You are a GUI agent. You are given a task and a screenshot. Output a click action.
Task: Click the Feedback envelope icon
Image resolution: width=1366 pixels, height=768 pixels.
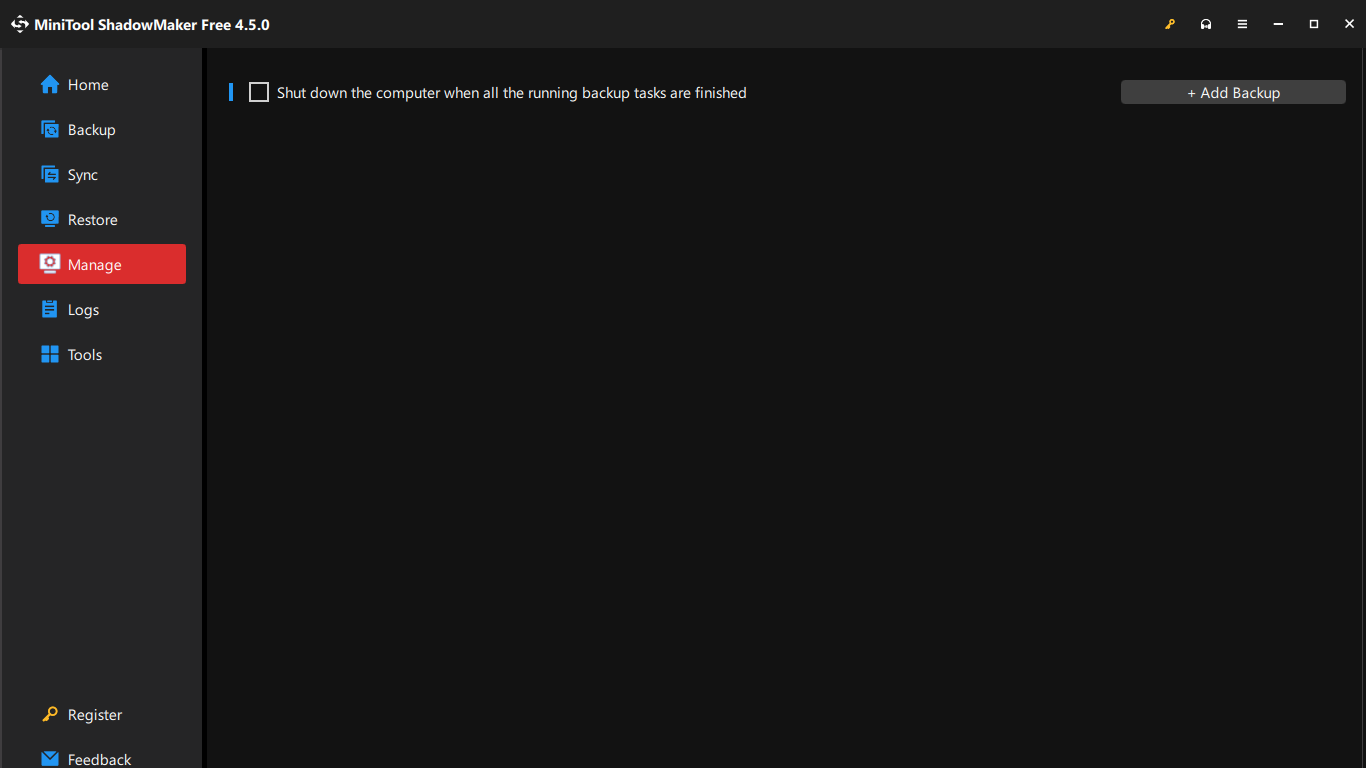[x=49, y=759]
